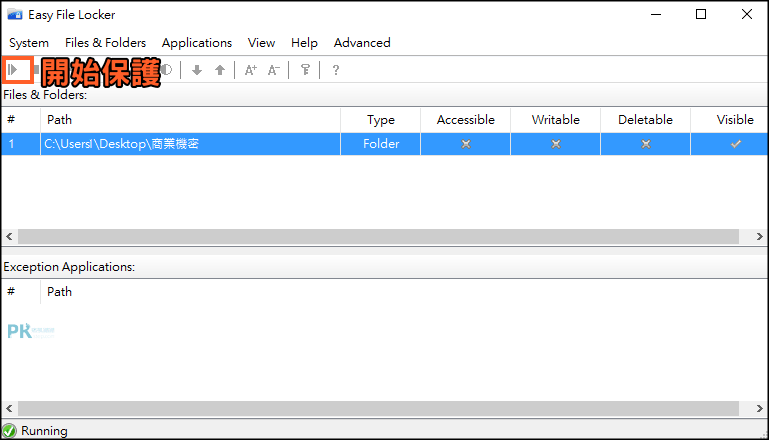Open the System menu
769x440 pixels.
pyautogui.click(x=29, y=43)
